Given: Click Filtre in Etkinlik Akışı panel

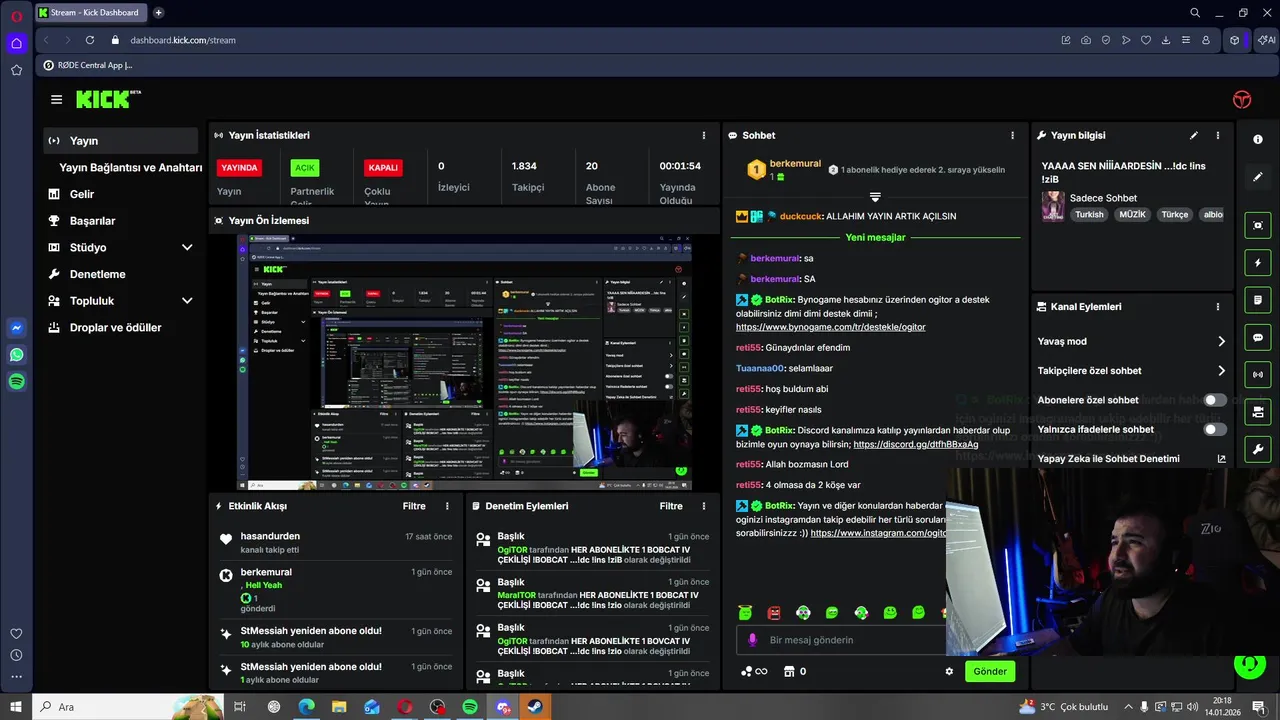Looking at the screenshot, I should 414,506.
